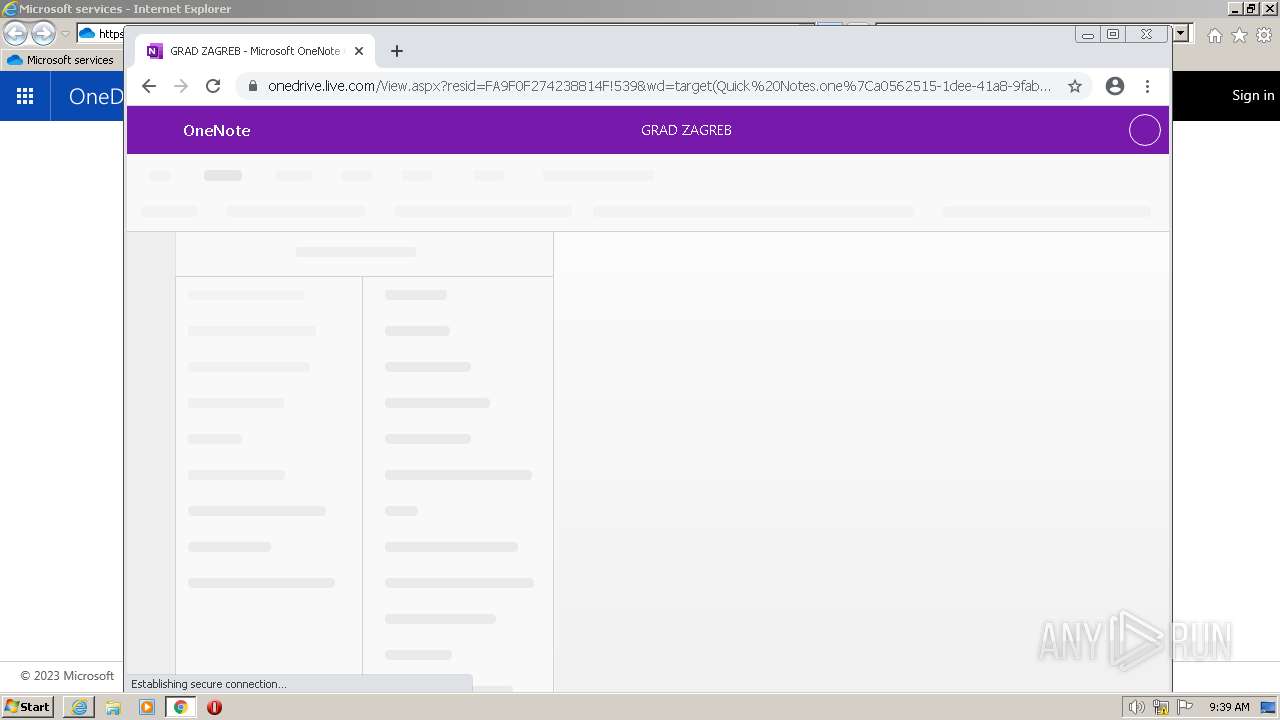Maximize the Chrome window

pos(1113,34)
